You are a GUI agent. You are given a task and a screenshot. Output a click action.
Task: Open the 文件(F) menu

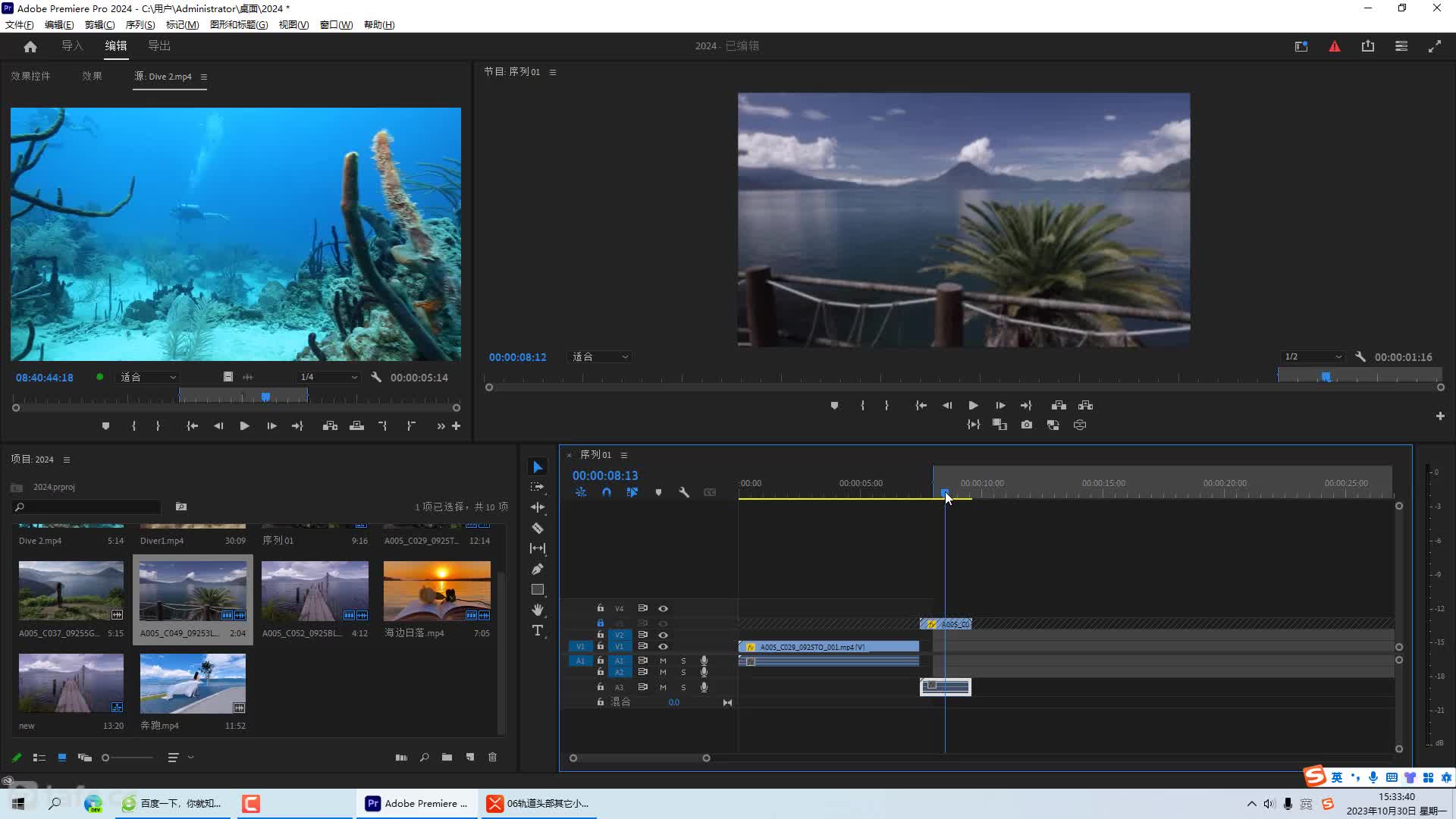pyautogui.click(x=20, y=25)
